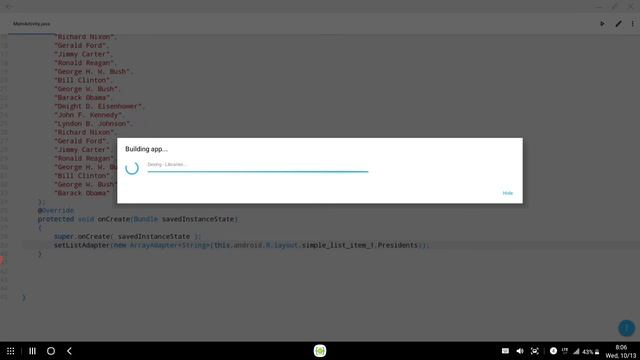Select the MainActivity.java tab in the editor
This screenshot has width=640, height=360.
coord(31,24)
